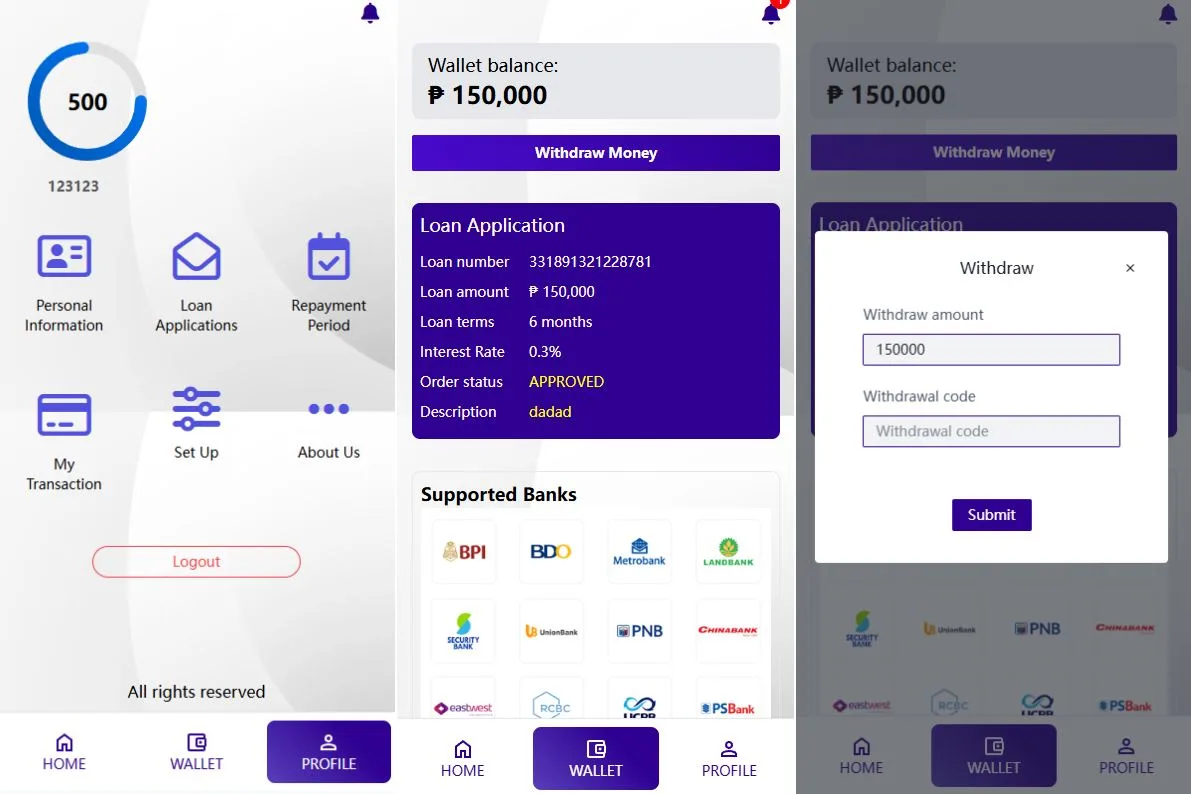Focus the Withdraw amount field
This screenshot has width=1191, height=794.
click(x=991, y=350)
